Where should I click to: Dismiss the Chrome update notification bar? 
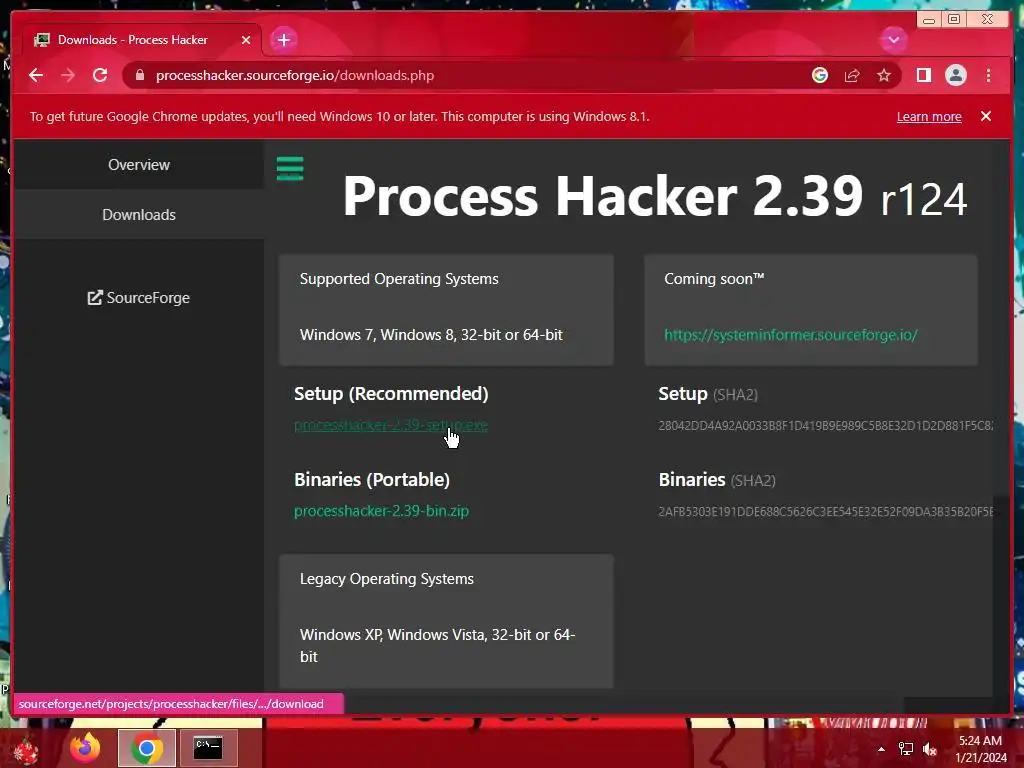(985, 116)
